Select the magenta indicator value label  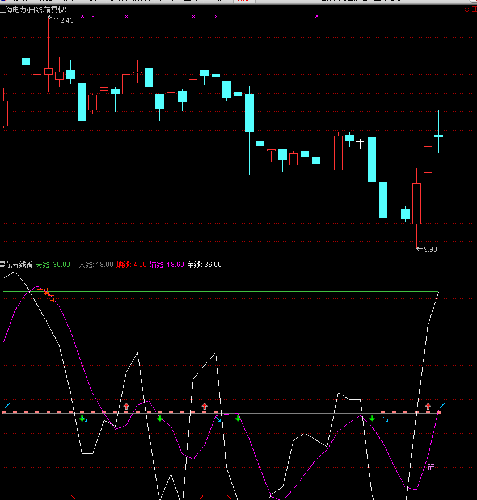point(167,265)
